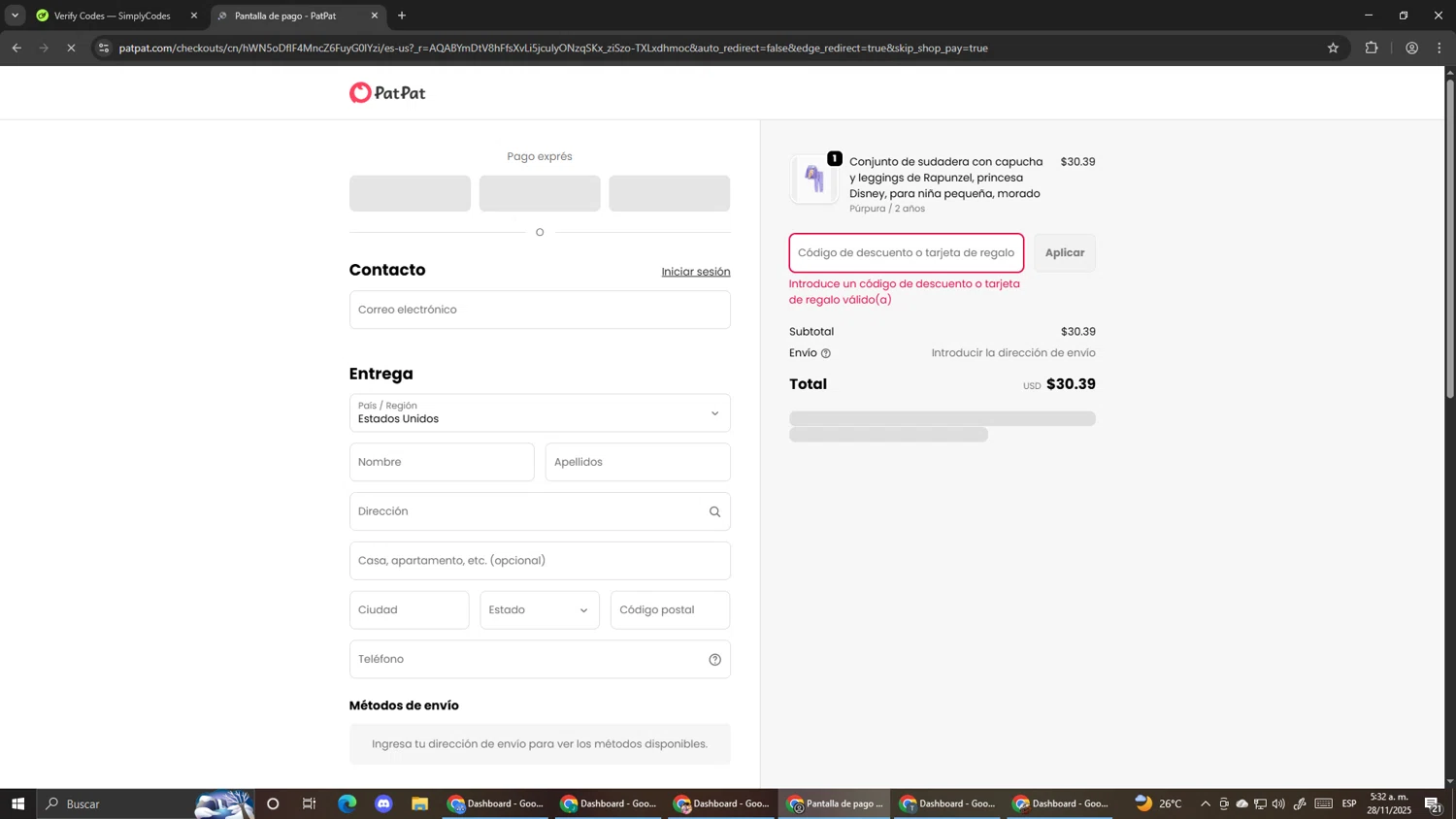Click the Windows taskbar search box
Viewport: 1456px width, 819px height.
coord(146,803)
